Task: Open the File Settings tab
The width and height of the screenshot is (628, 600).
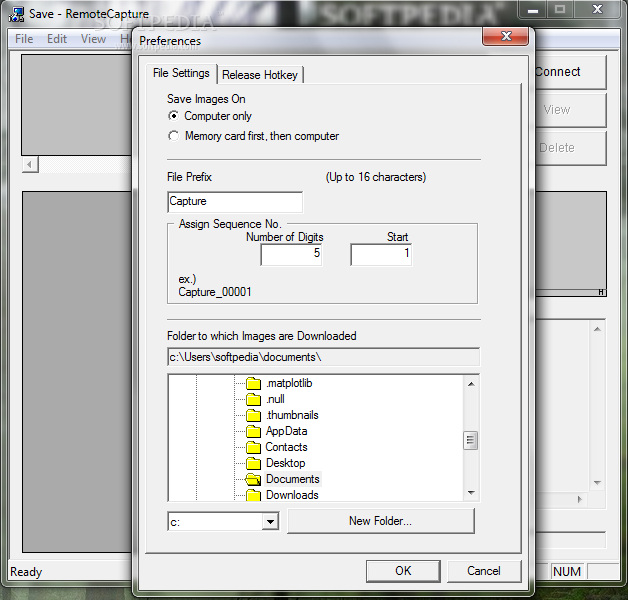Action: click(181, 73)
